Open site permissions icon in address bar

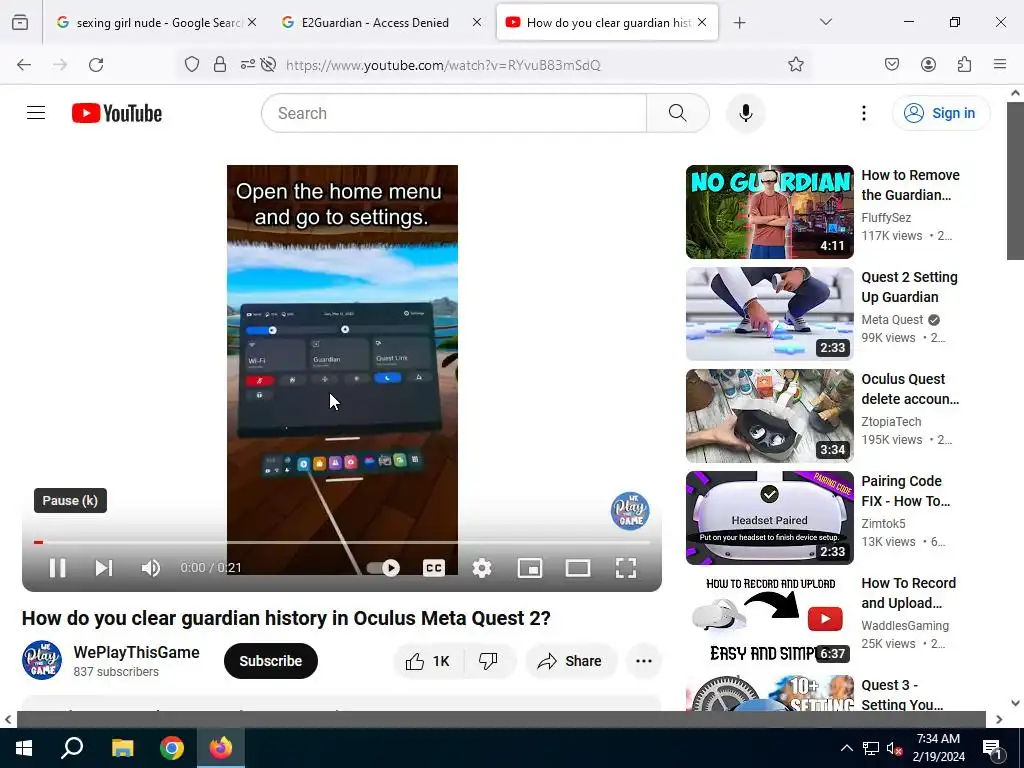pos(248,64)
